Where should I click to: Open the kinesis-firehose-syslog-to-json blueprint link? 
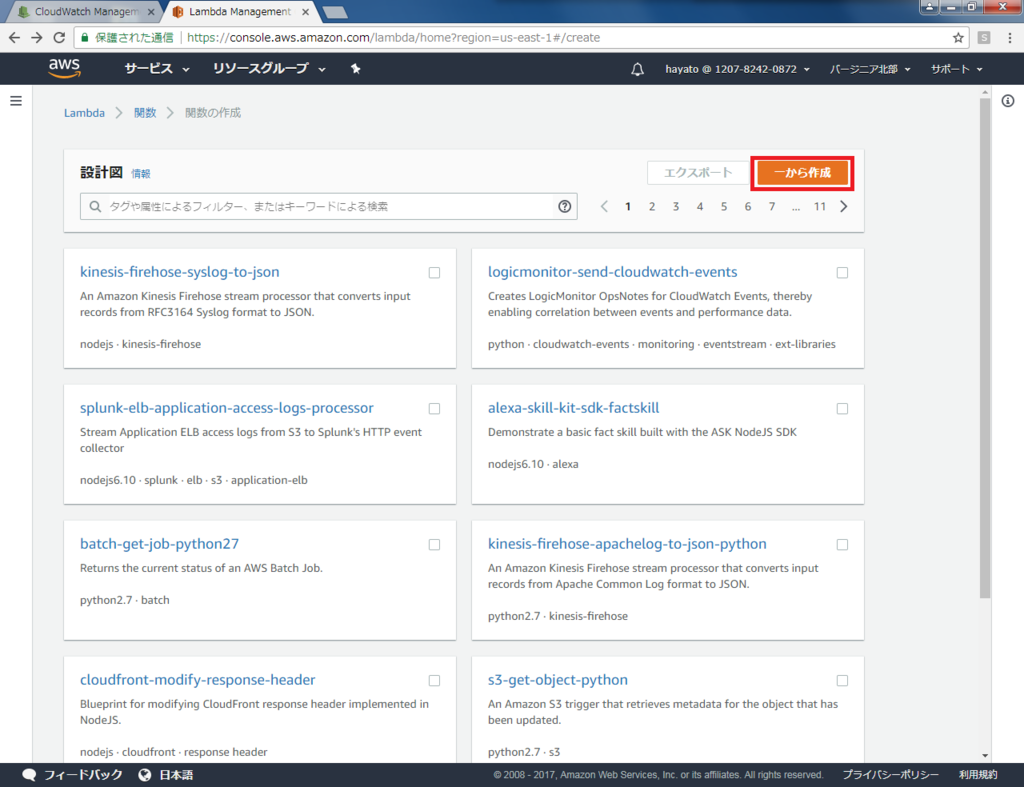click(180, 272)
